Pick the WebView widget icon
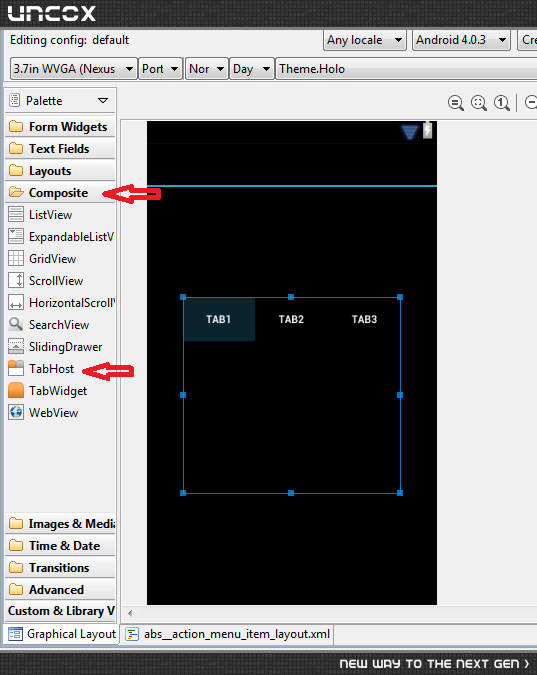The width and height of the screenshot is (537, 675). pyautogui.click(x=16, y=412)
